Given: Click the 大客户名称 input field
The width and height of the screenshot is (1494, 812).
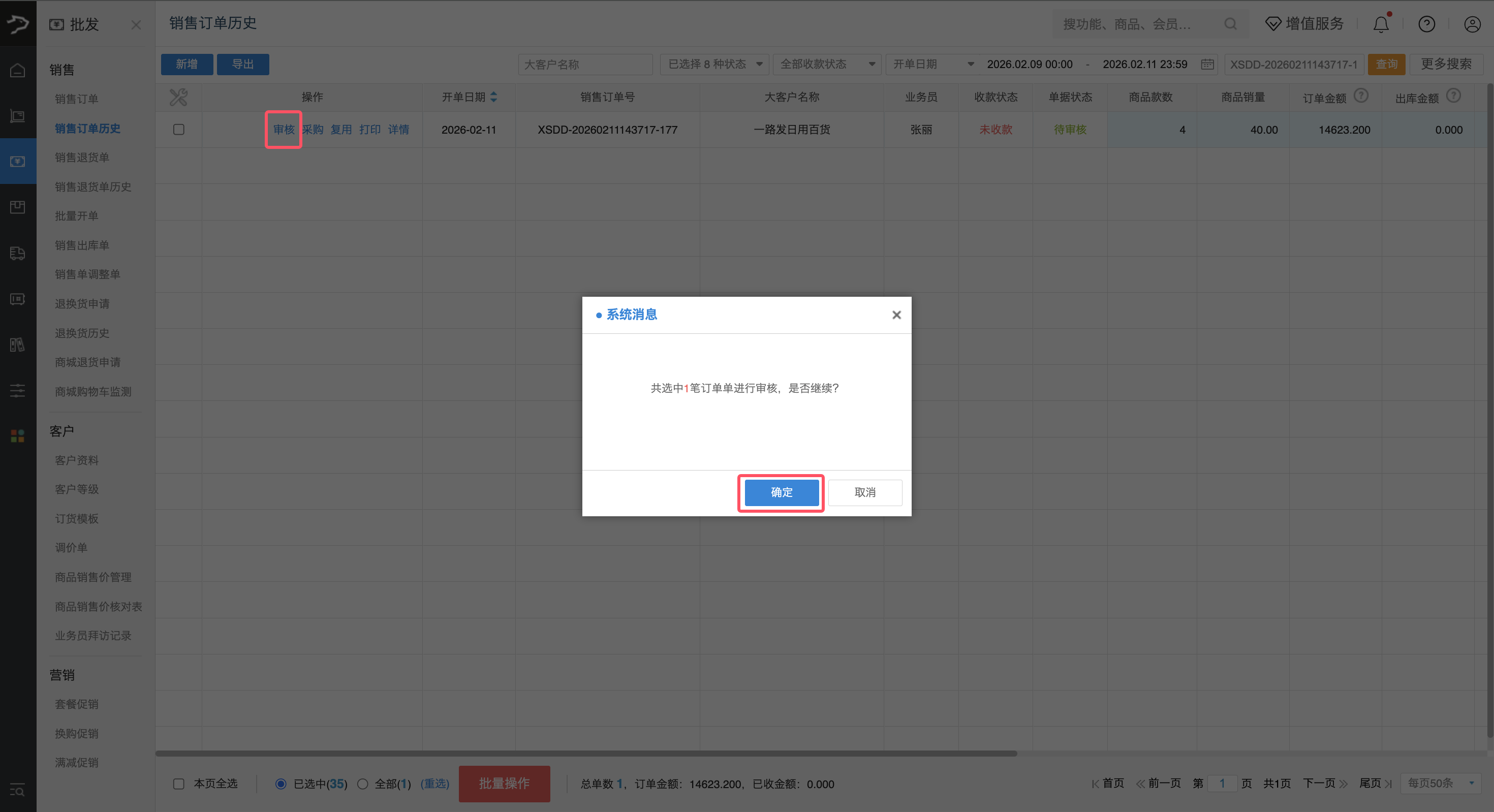Looking at the screenshot, I should 584,65.
